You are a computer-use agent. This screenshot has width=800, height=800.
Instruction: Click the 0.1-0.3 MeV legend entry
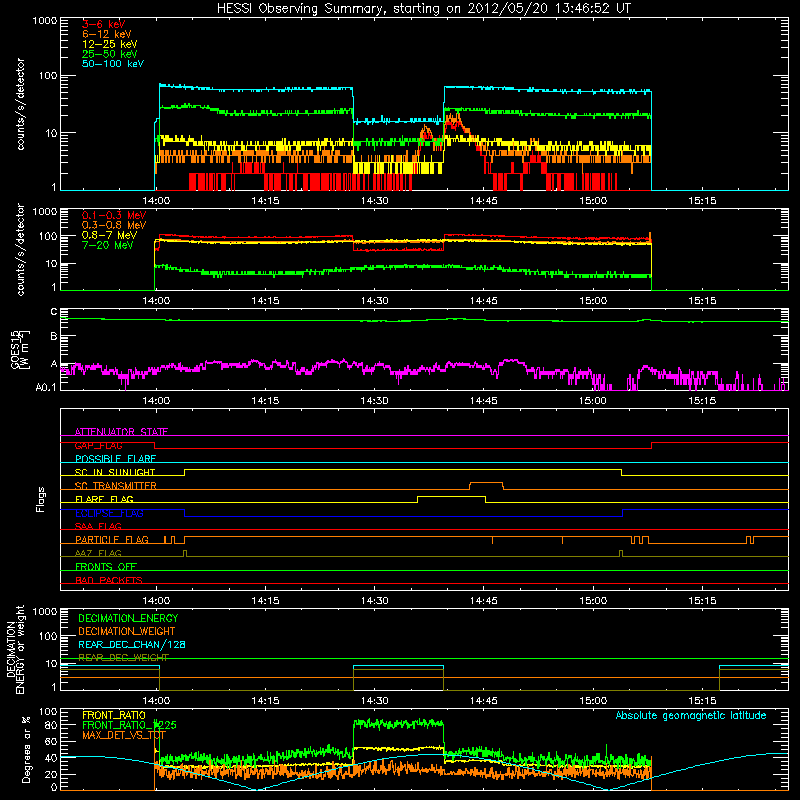click(x=114, y=215)
